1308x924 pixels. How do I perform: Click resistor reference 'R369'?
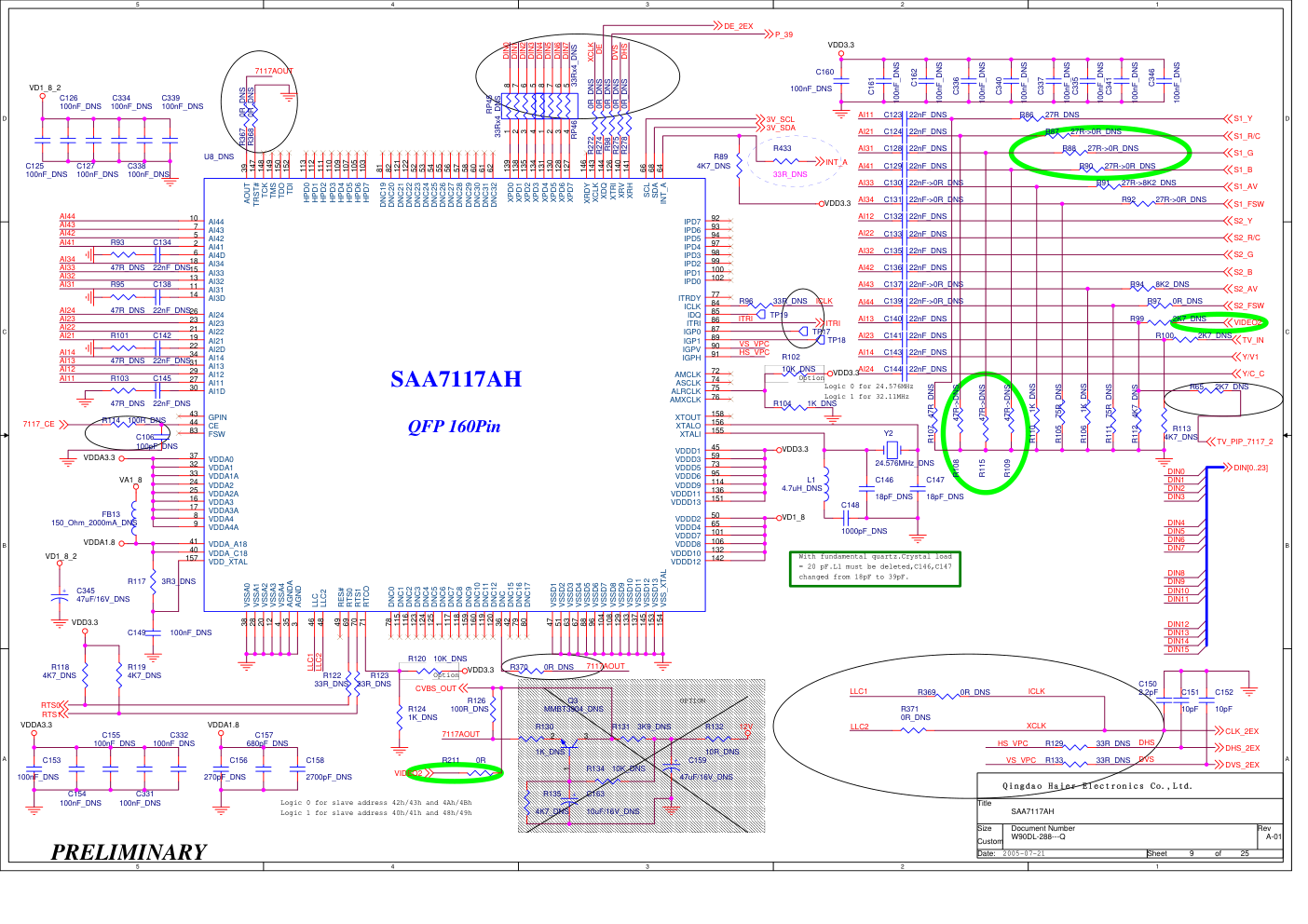pyautogui.click(x=926, y=692)
